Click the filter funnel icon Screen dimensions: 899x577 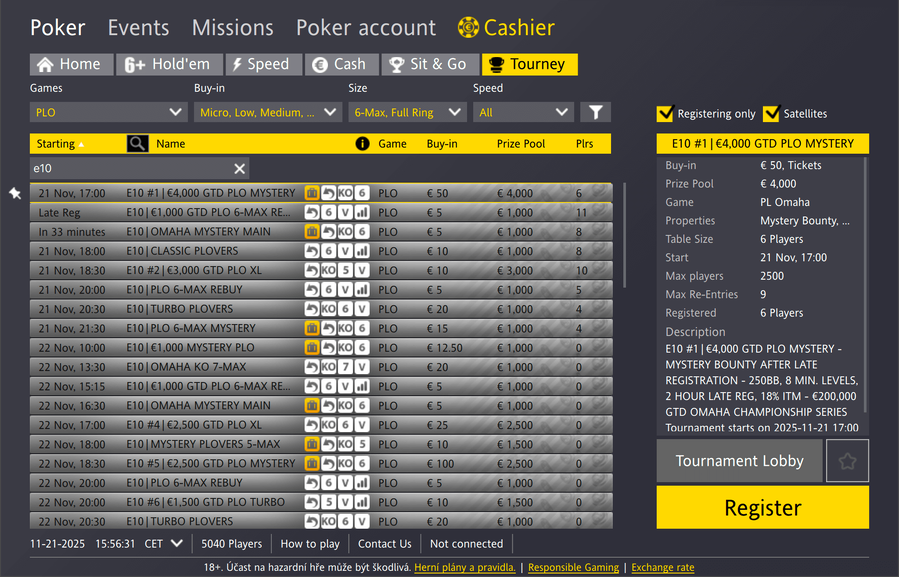pyautogui.click(x=595, y=113)
